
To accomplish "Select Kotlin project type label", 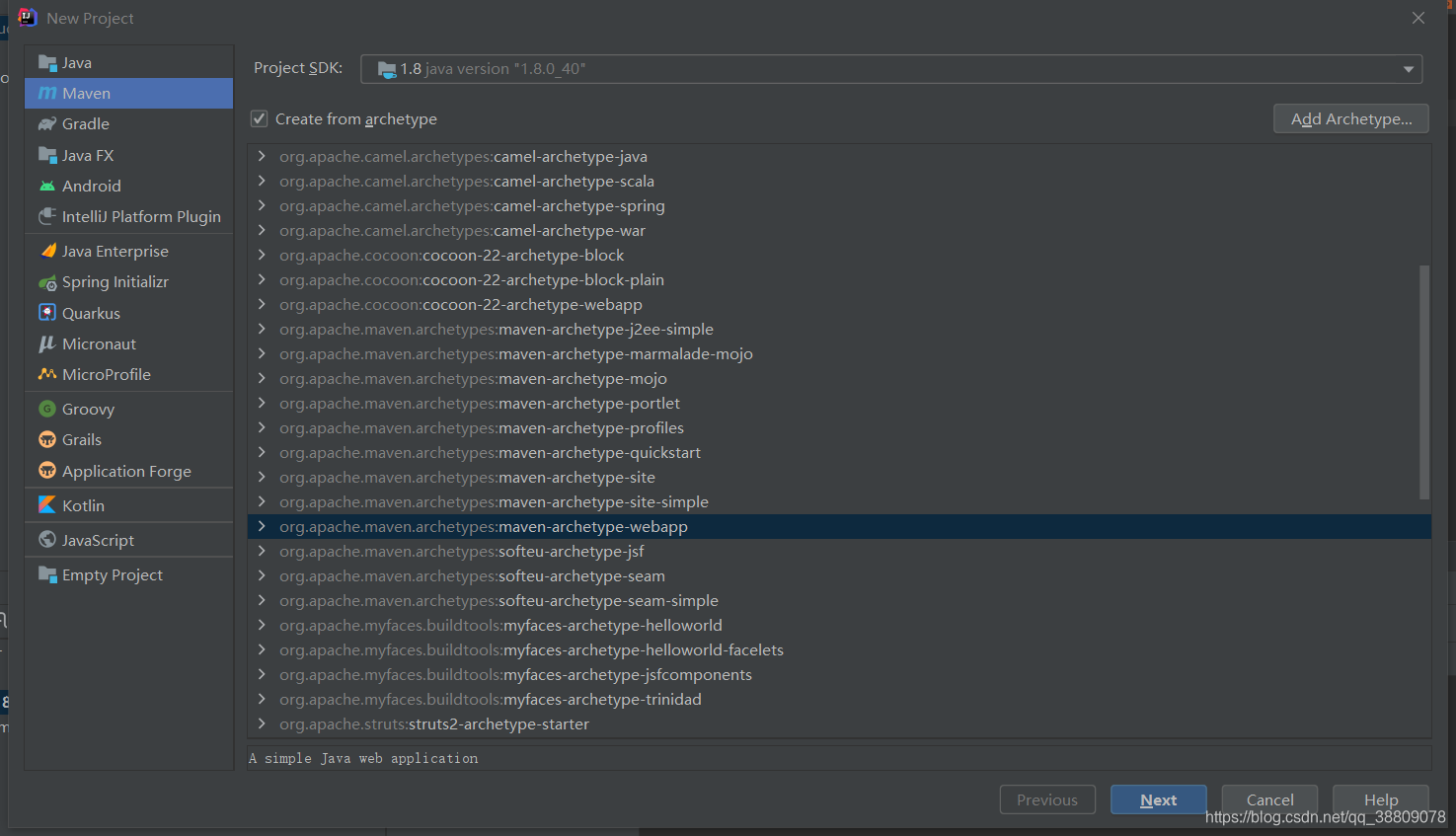I will click(83, 505).
